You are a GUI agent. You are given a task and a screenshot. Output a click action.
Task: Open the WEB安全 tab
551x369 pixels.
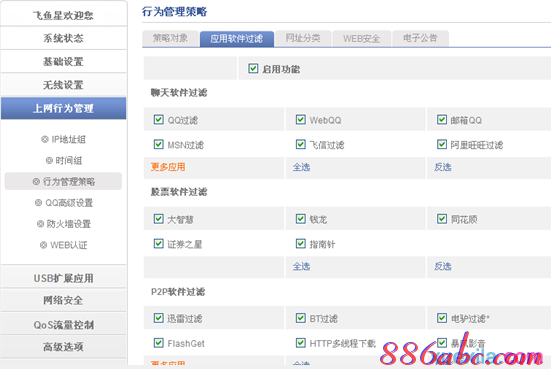point(362,38)
